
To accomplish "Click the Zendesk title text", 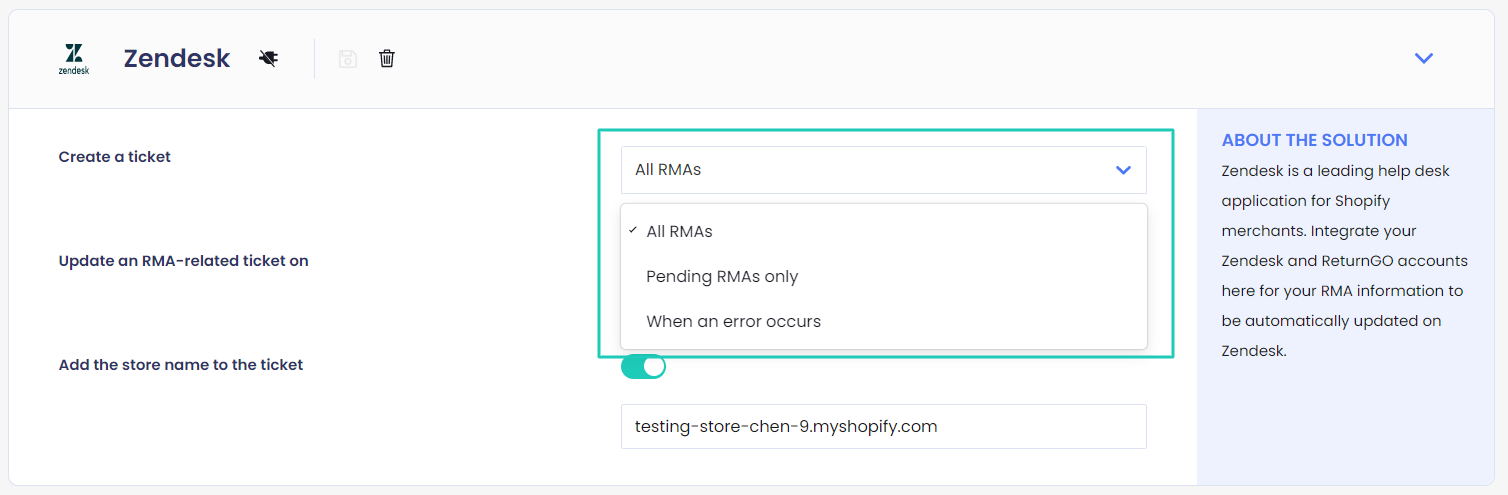I will point(177,59).
